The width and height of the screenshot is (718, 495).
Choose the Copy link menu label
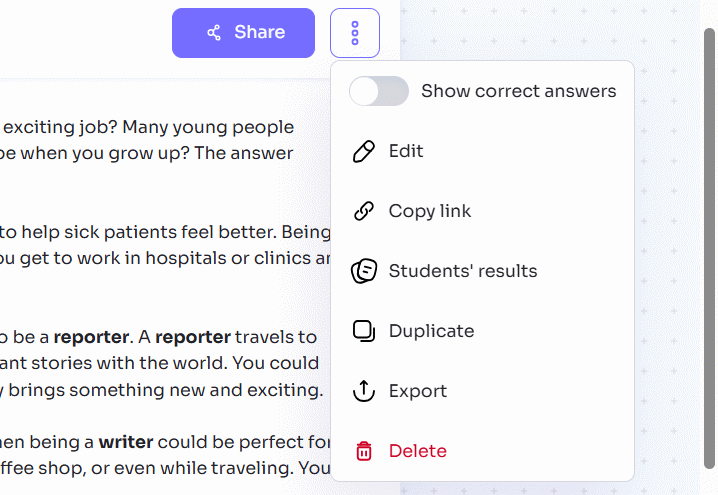tap(430, 211)
